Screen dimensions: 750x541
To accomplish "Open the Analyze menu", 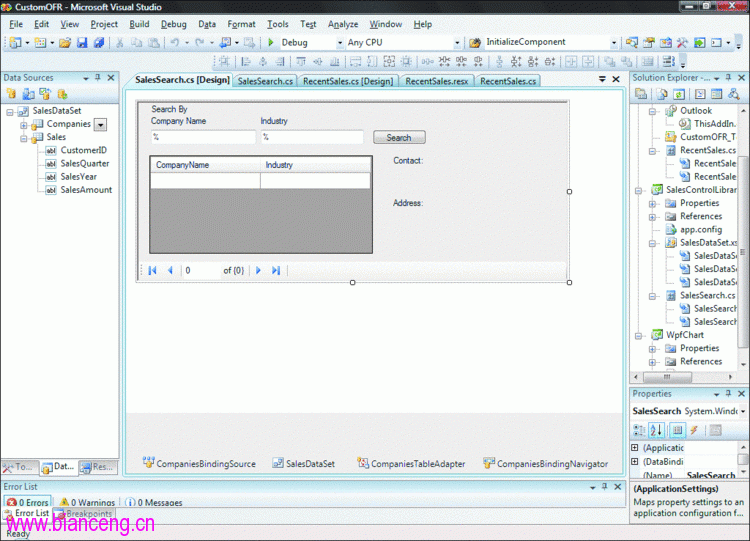I will (x=343, y=24).
